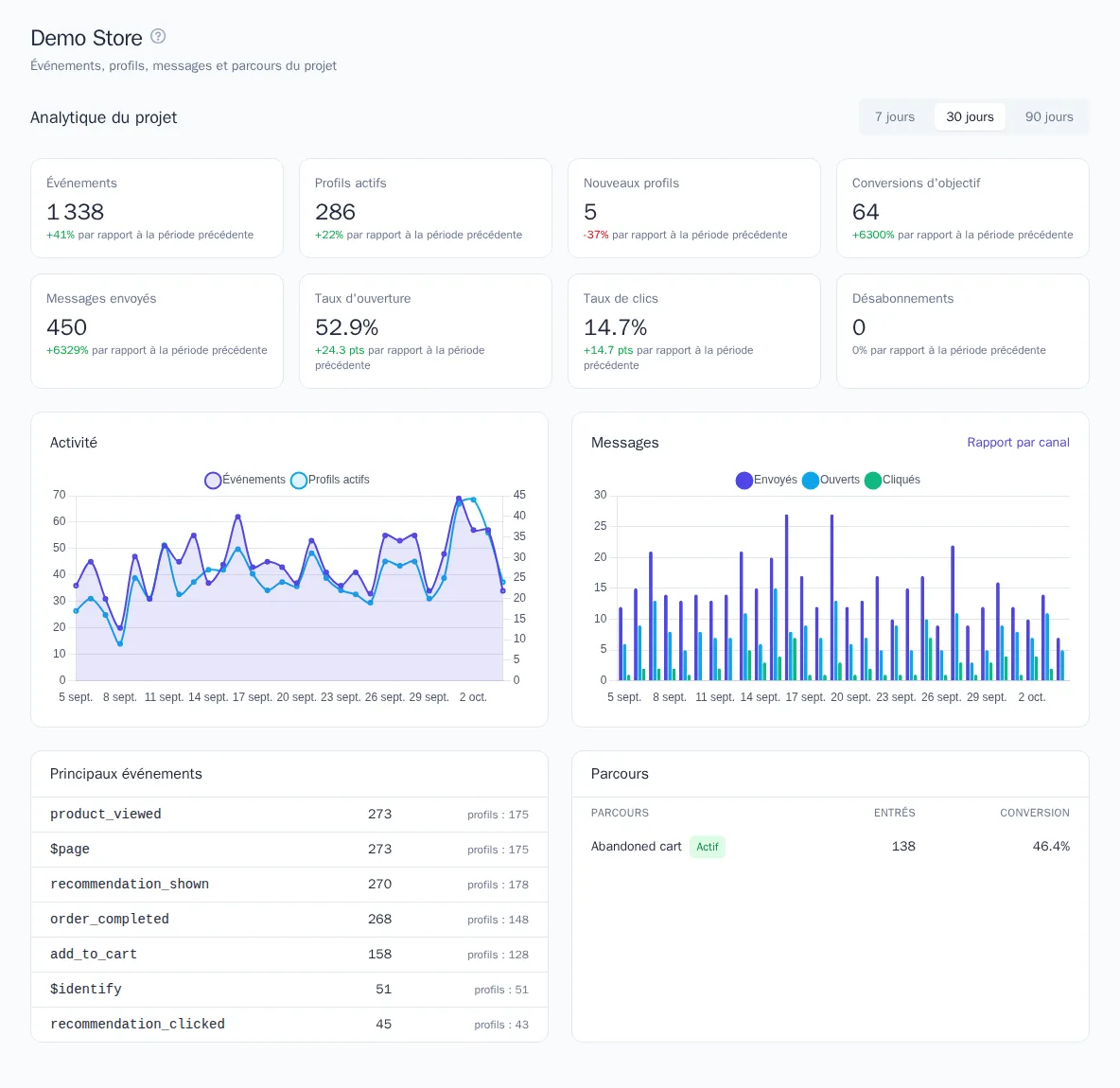Click the Désabonnements card value 0
The height and width of the screenshot is (1088, 1120).
[x=859, y=327]
